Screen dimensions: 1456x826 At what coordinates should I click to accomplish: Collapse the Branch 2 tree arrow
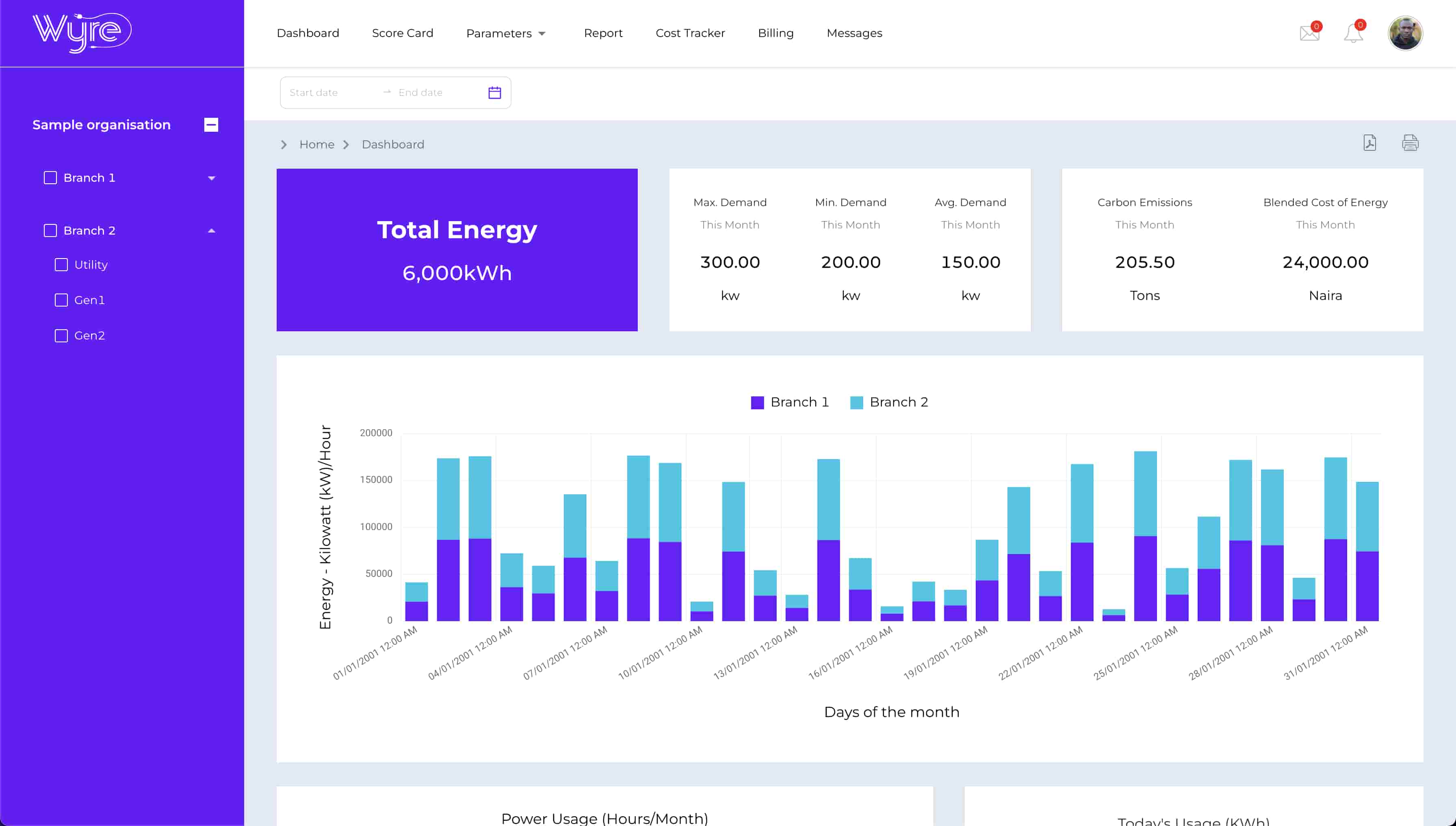click(x=212, y=231)
